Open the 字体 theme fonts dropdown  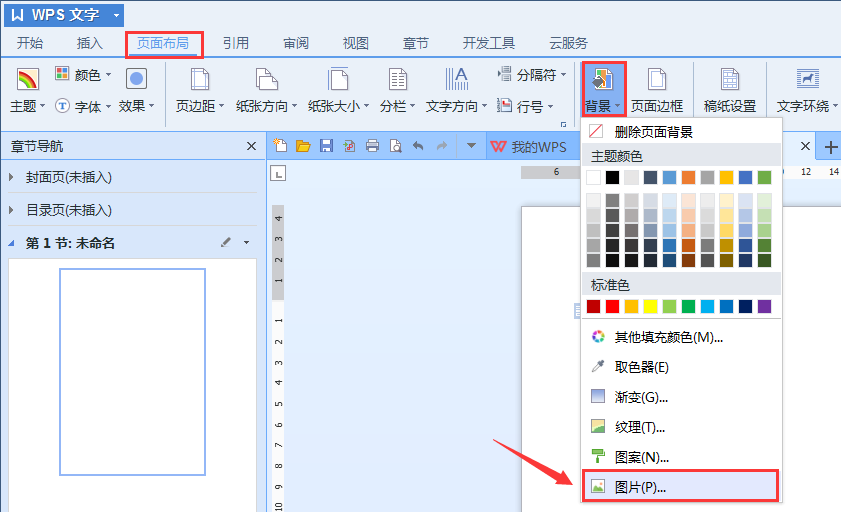(83, 106)
